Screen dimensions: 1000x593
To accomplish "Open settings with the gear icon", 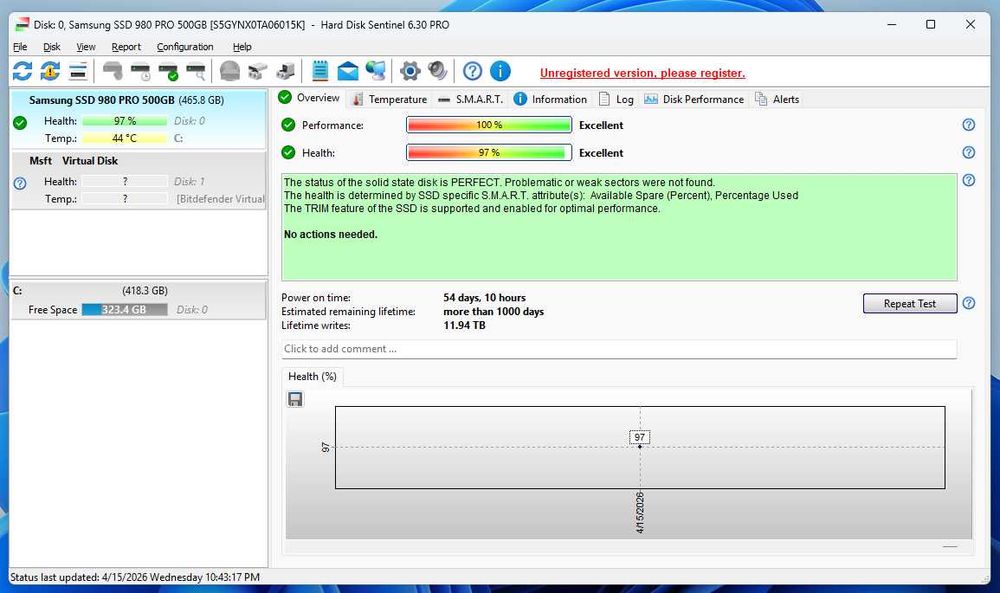I will pos(410,71).
